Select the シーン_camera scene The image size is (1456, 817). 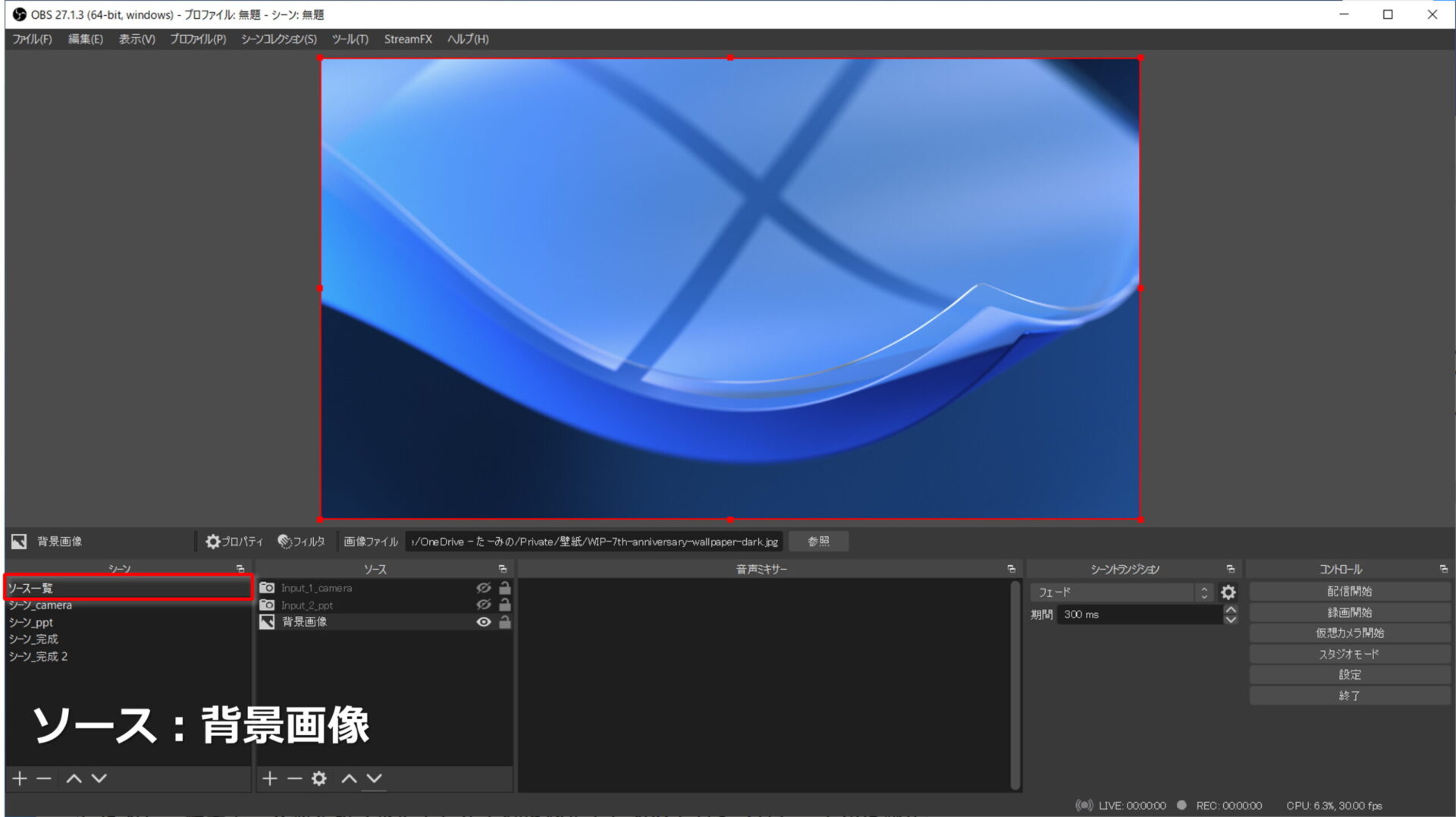128,605
